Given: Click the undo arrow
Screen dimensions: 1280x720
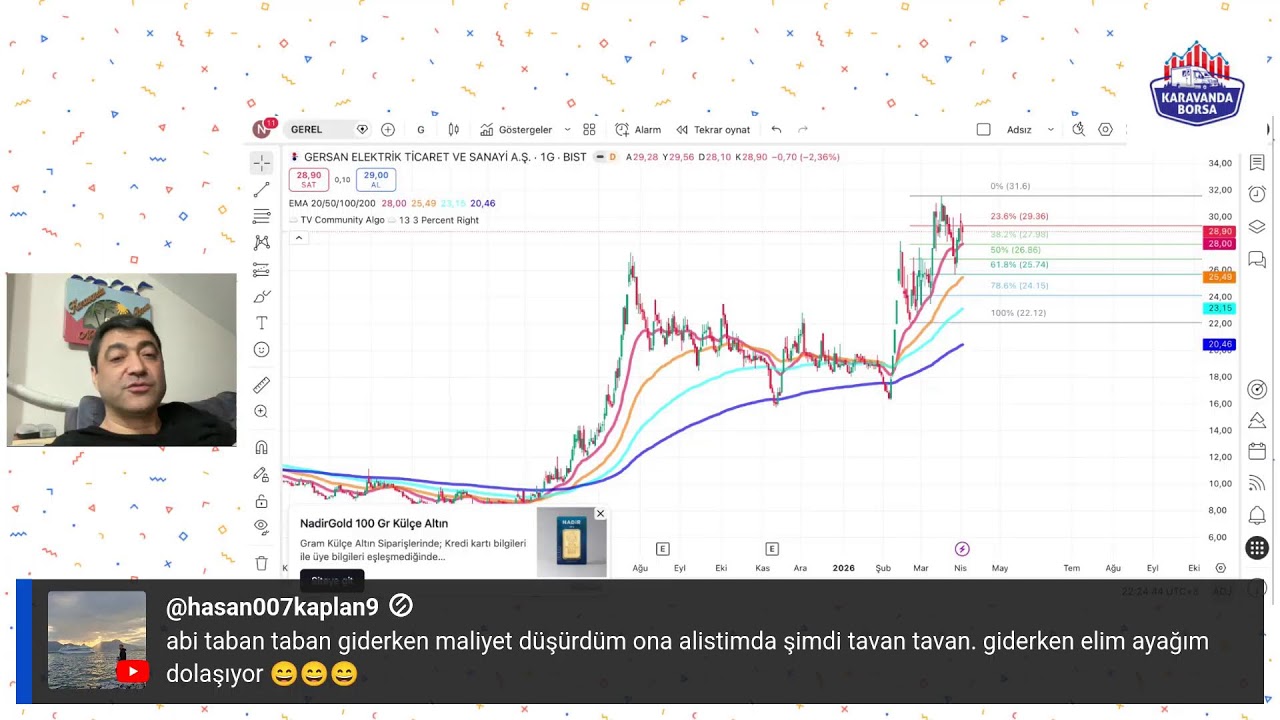Looking at the screenshot, I should [776, 130].
